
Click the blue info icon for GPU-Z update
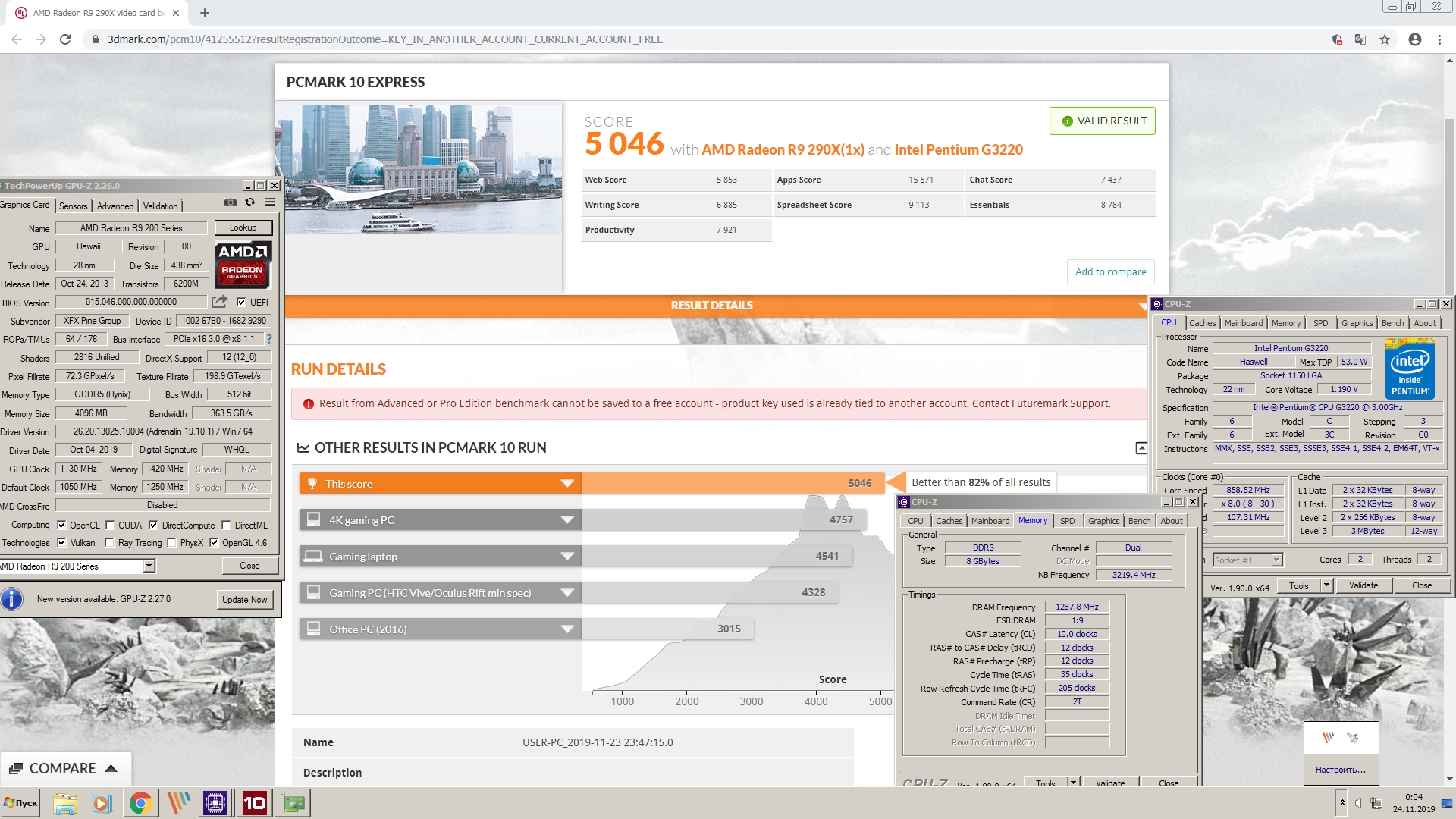[x=11, y=599]
